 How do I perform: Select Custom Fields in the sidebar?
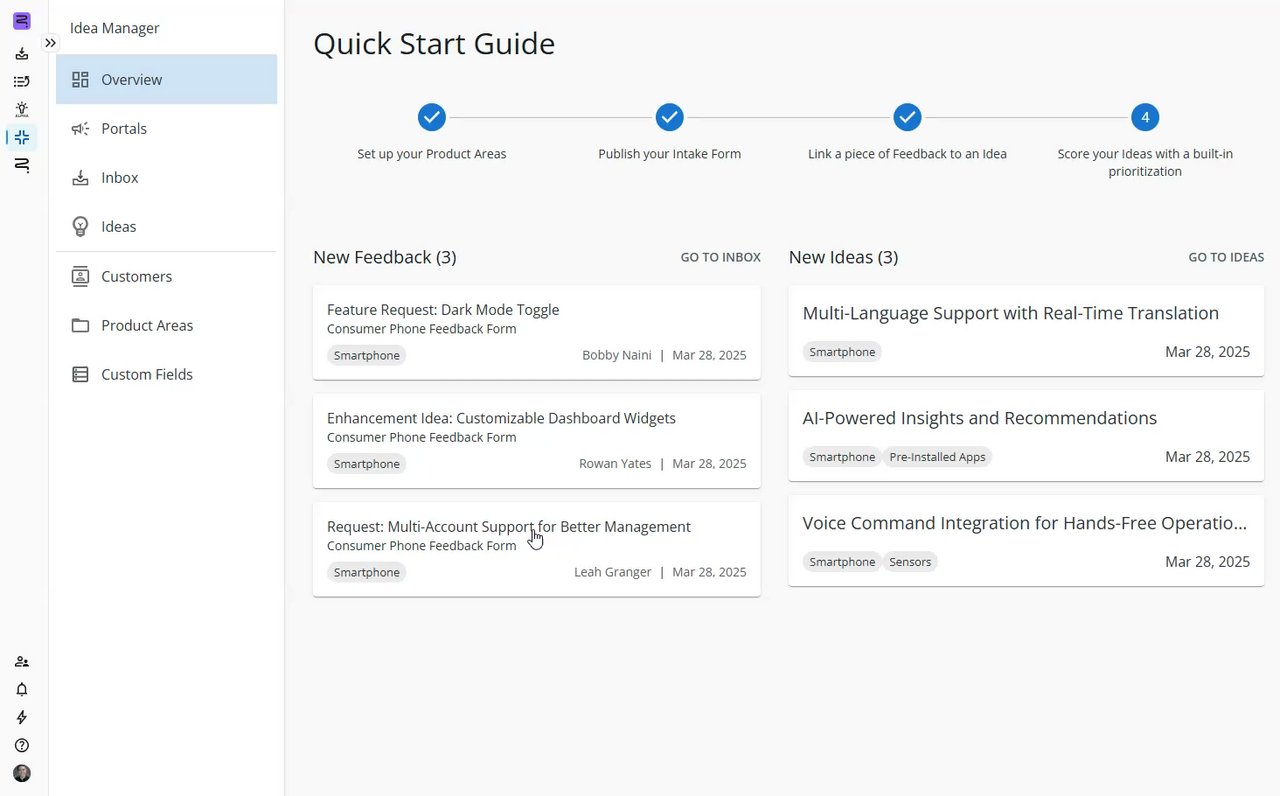point(146,375)
